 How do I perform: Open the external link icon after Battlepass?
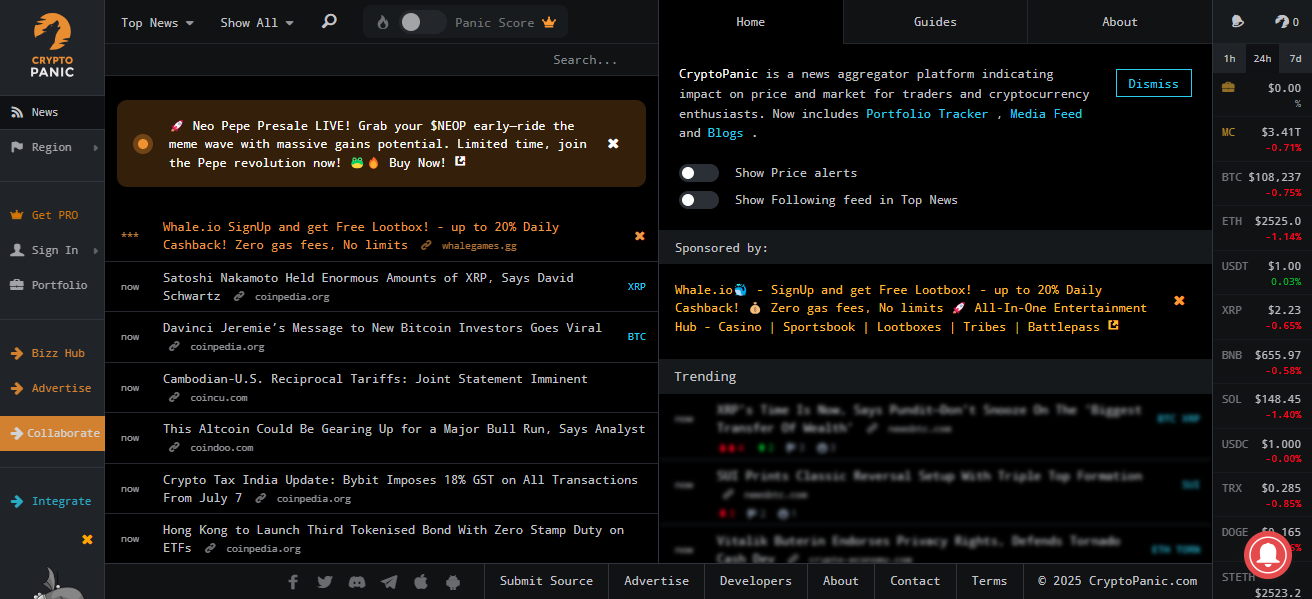[x=1113, y=326]
